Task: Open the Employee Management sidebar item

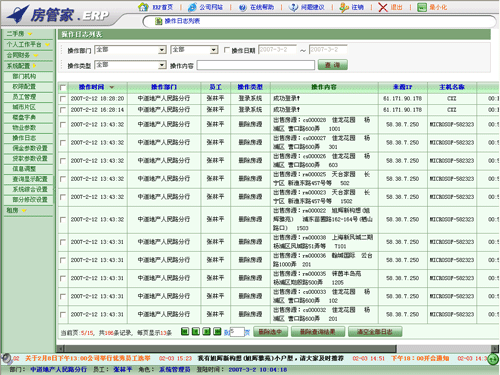Action: [24, 97]
